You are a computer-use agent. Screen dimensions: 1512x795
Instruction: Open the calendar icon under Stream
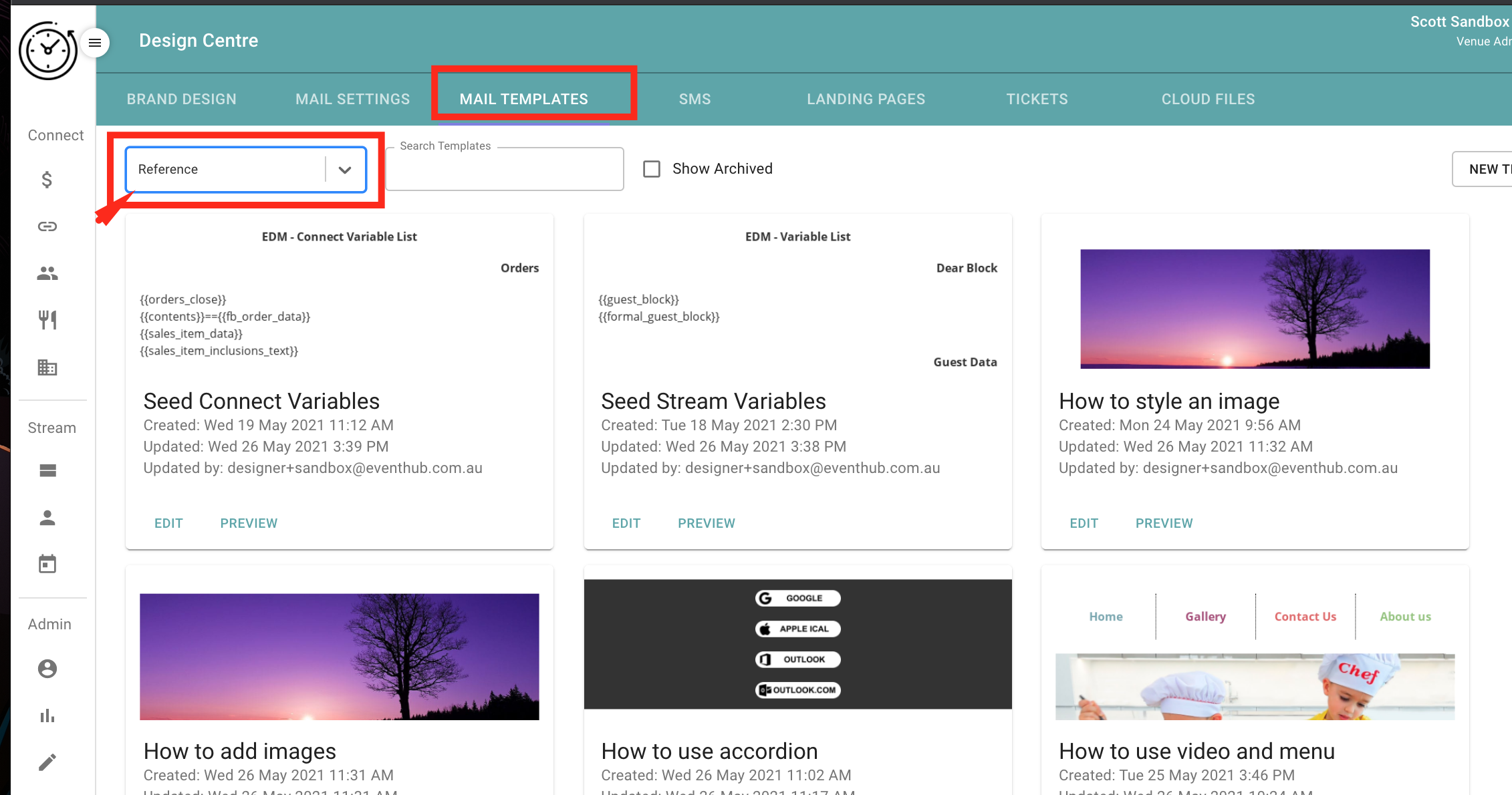[47, 565]
